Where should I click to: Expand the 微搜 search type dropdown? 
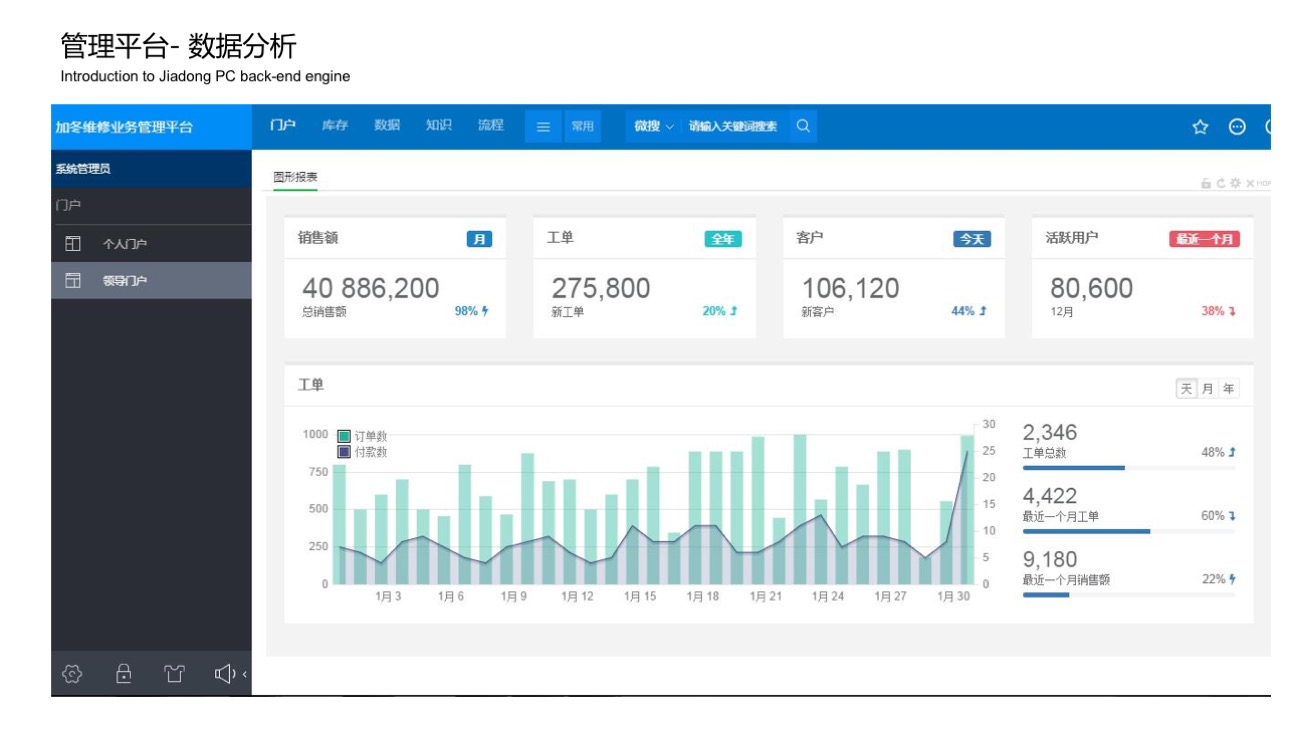[x=654, y=127]
